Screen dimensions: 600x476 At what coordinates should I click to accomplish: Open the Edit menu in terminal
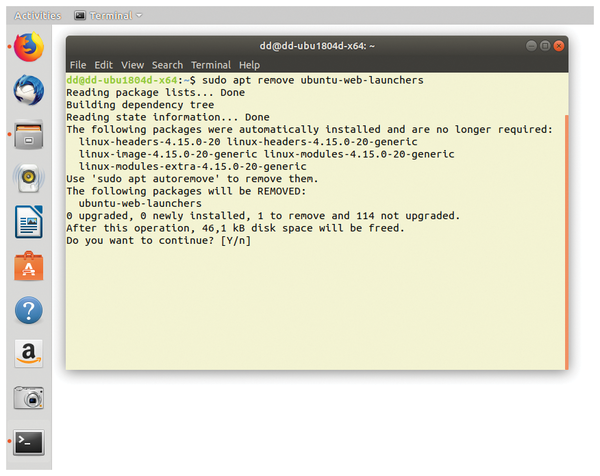coord(104,65)
